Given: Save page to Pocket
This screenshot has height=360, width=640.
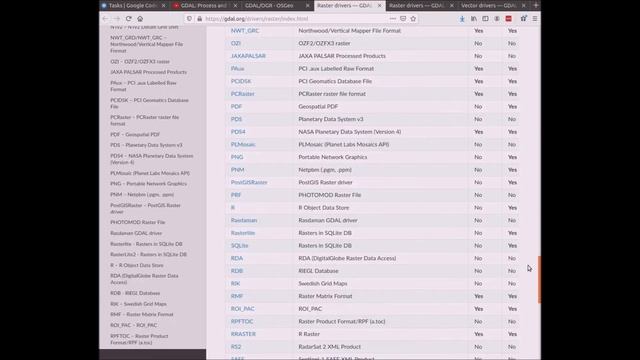Looking at the screenshot, I should click(403, 19).
